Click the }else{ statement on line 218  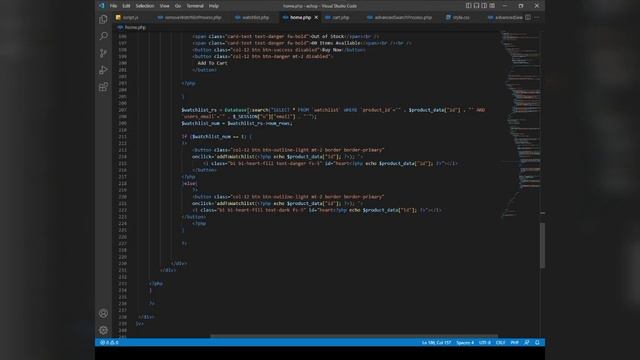(189, 183)
